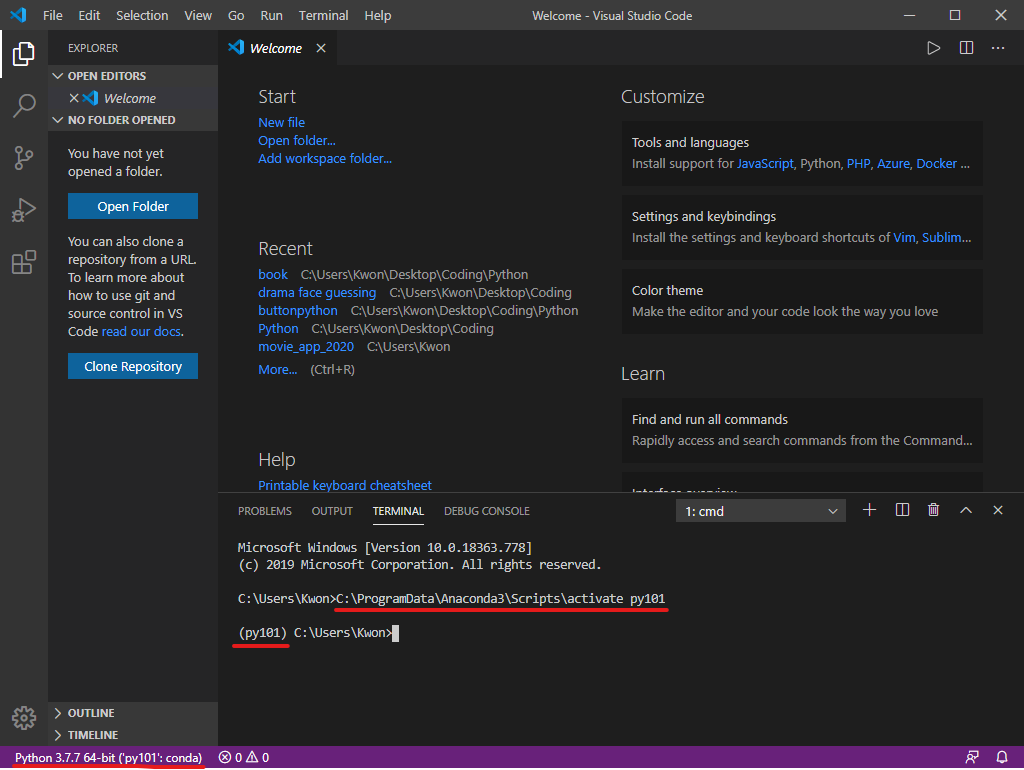Split the terminal pane
This screenshot has width=1024, height=770.
[902, 510]
